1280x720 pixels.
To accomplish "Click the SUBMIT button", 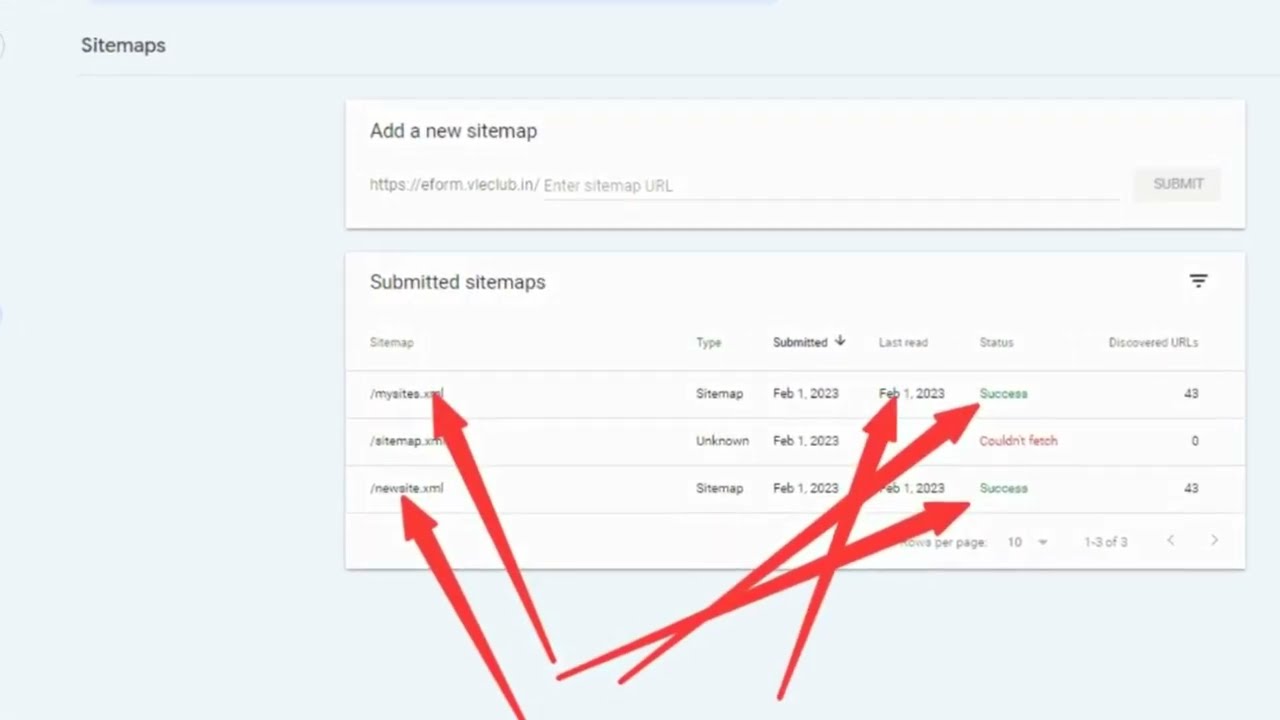I will (1178, 184).
